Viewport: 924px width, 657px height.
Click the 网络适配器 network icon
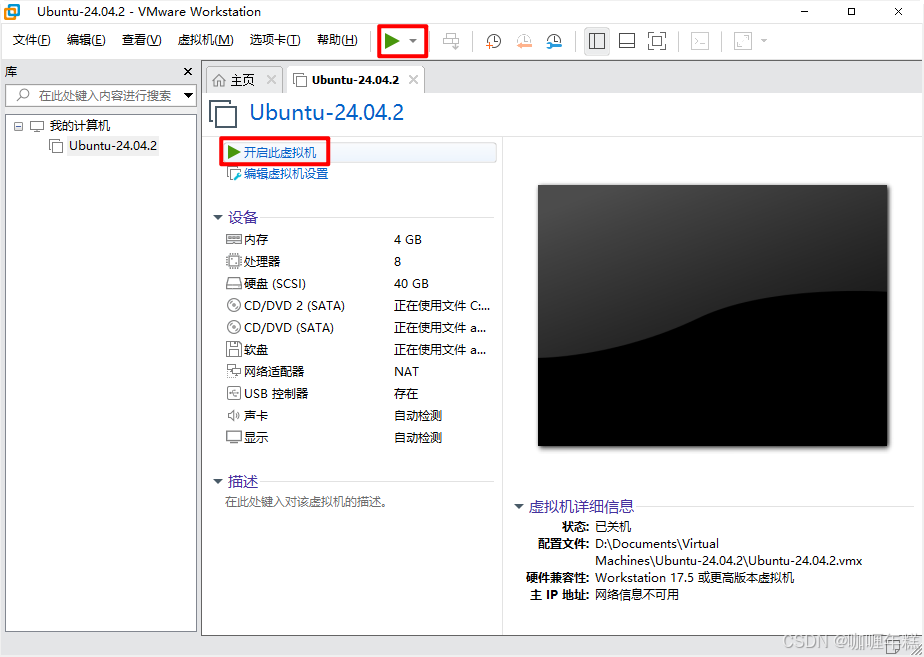233,371
